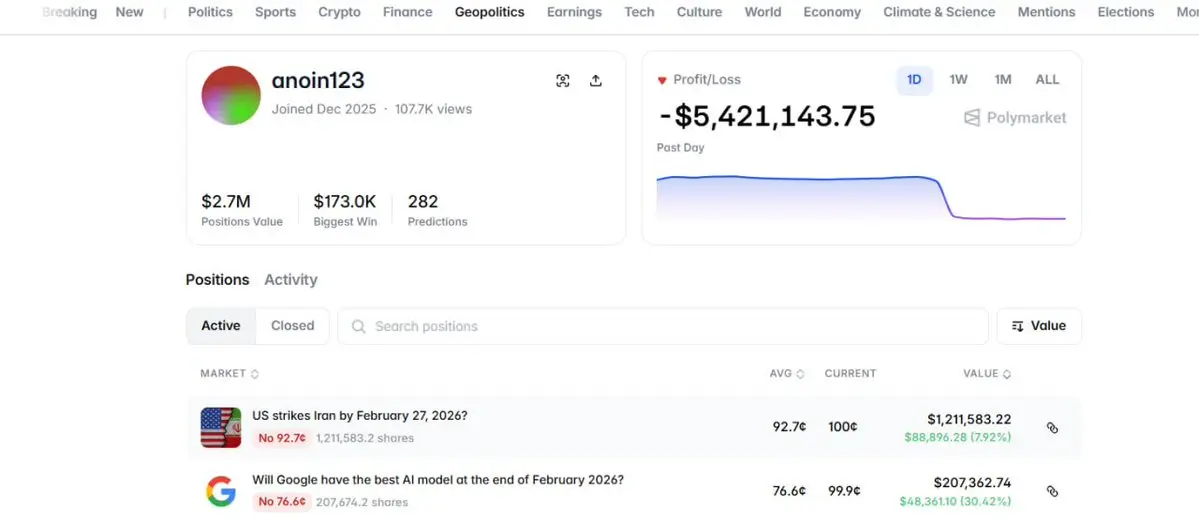Sort positions by MARKET column
The image size is (1199, 521).
pos(229,374)
